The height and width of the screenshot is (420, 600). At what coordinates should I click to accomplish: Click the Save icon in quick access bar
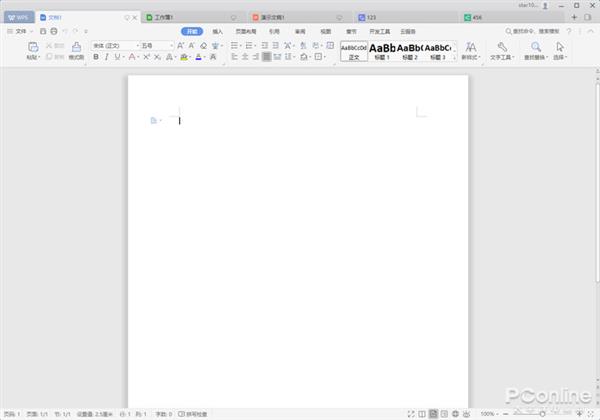tap(43, 31)
